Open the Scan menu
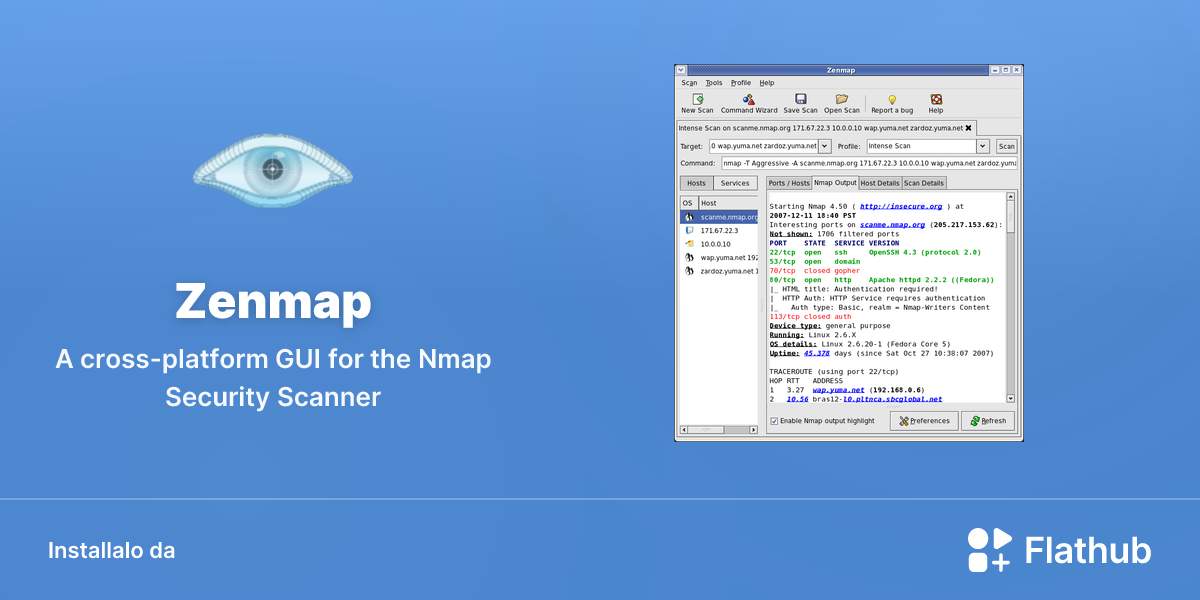Screen dimensions: 1200x600 689,83
